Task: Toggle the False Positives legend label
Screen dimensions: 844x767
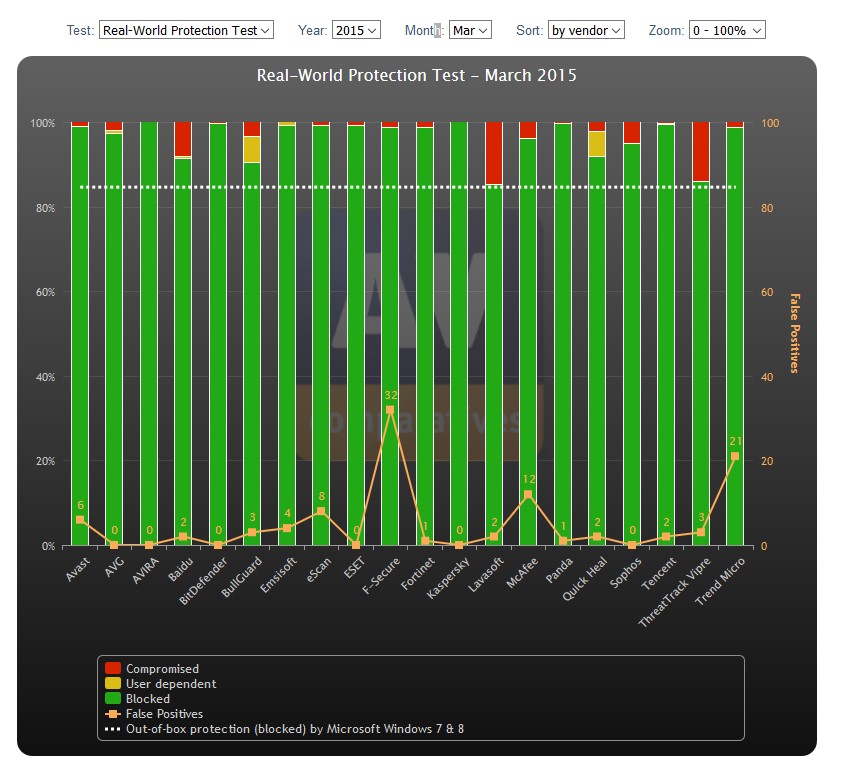Action: [x=164, y=714]
